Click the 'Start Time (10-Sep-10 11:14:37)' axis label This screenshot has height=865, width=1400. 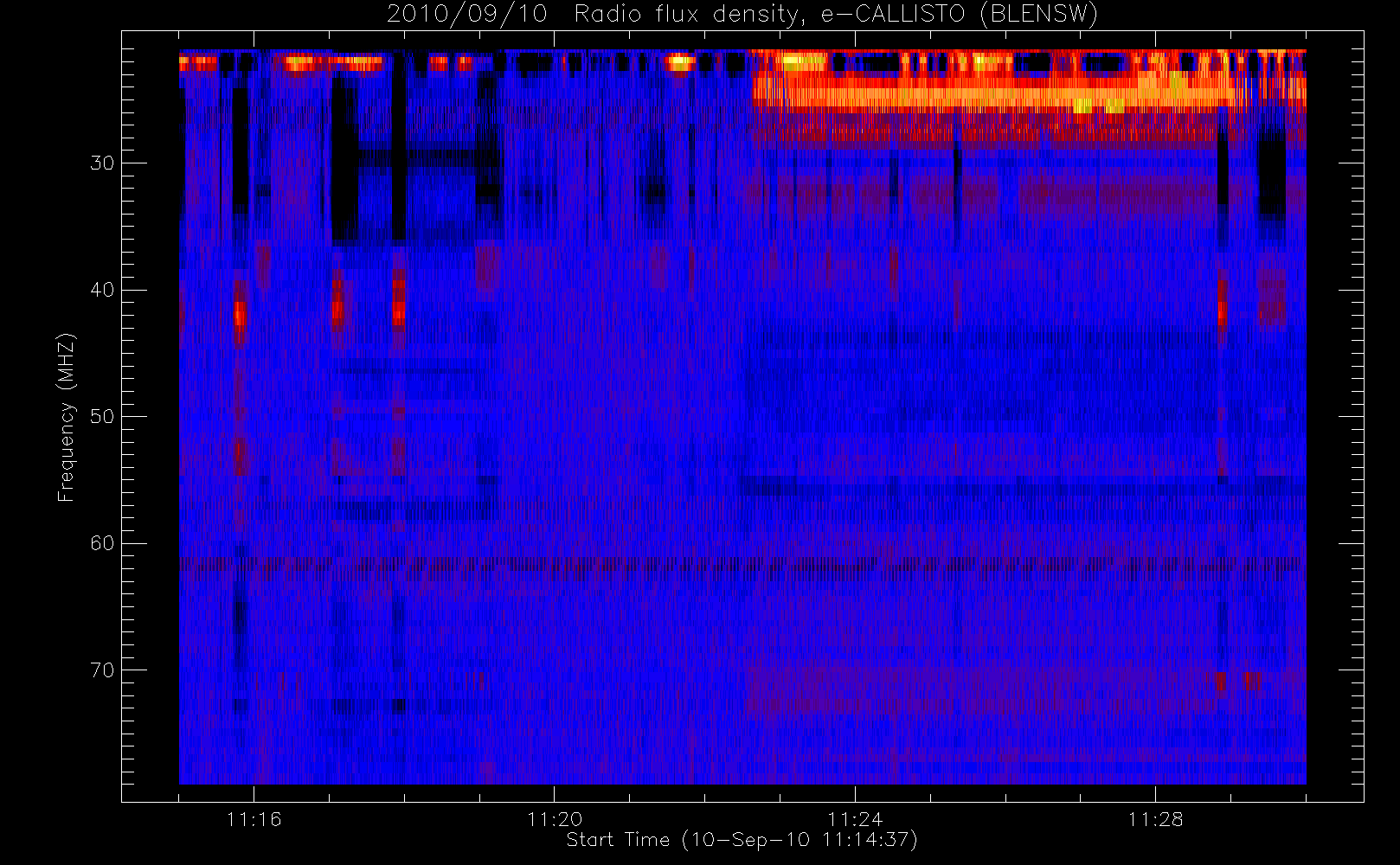742,840
